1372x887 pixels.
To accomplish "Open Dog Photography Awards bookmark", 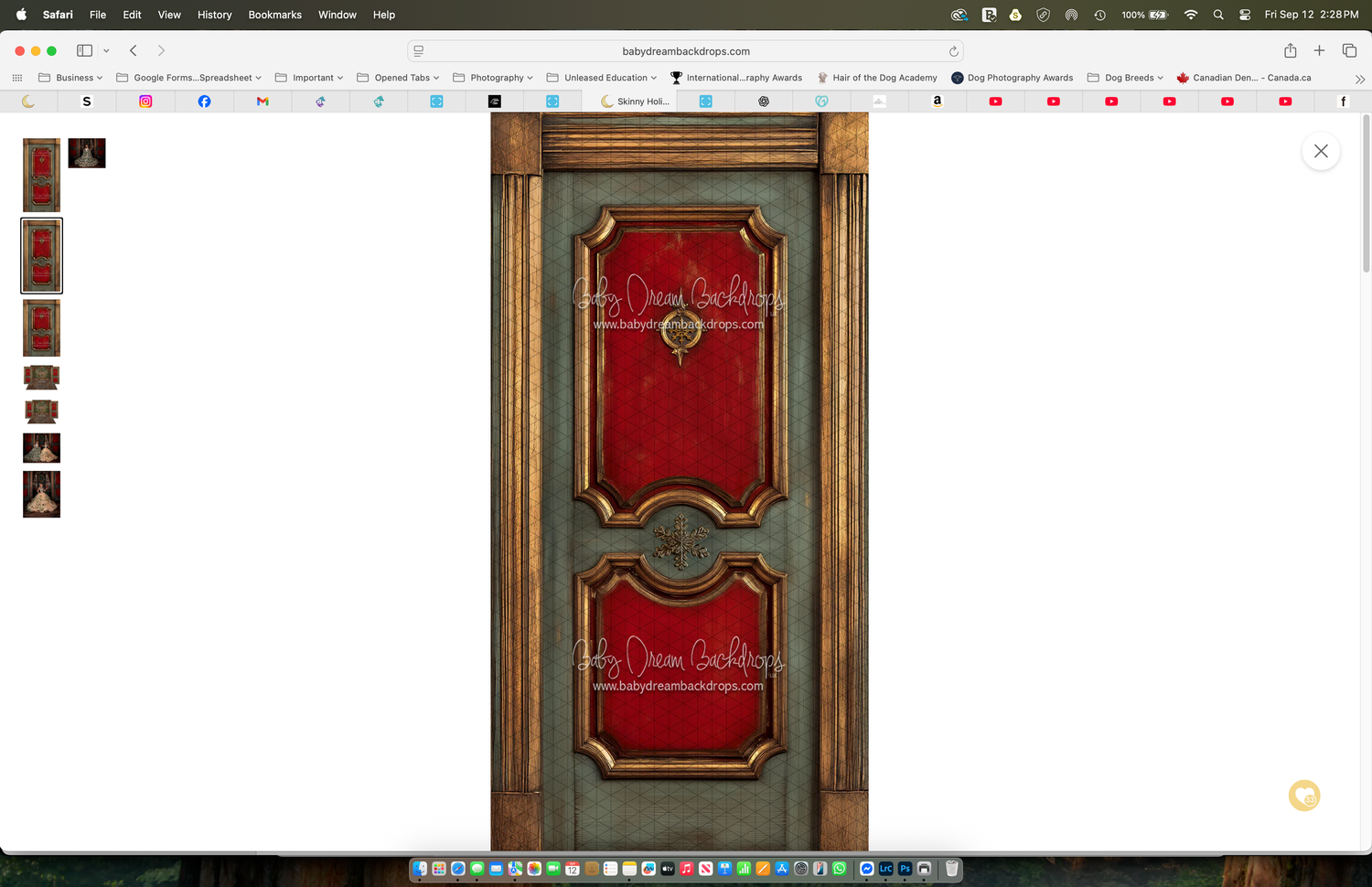I will 1012,78.
